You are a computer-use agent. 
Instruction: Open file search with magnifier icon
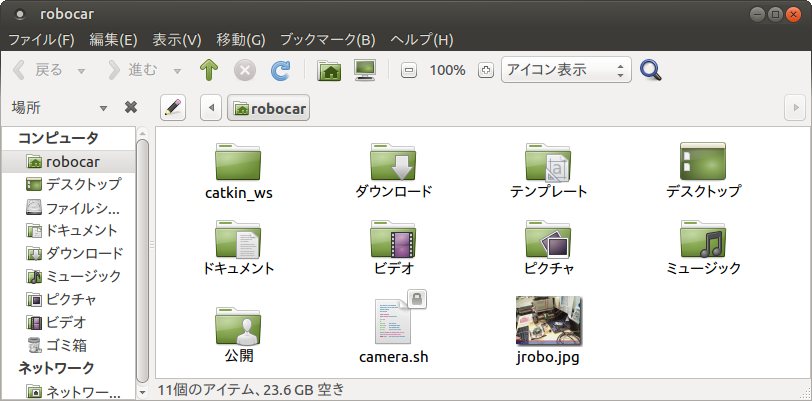[x=651, y=70]
